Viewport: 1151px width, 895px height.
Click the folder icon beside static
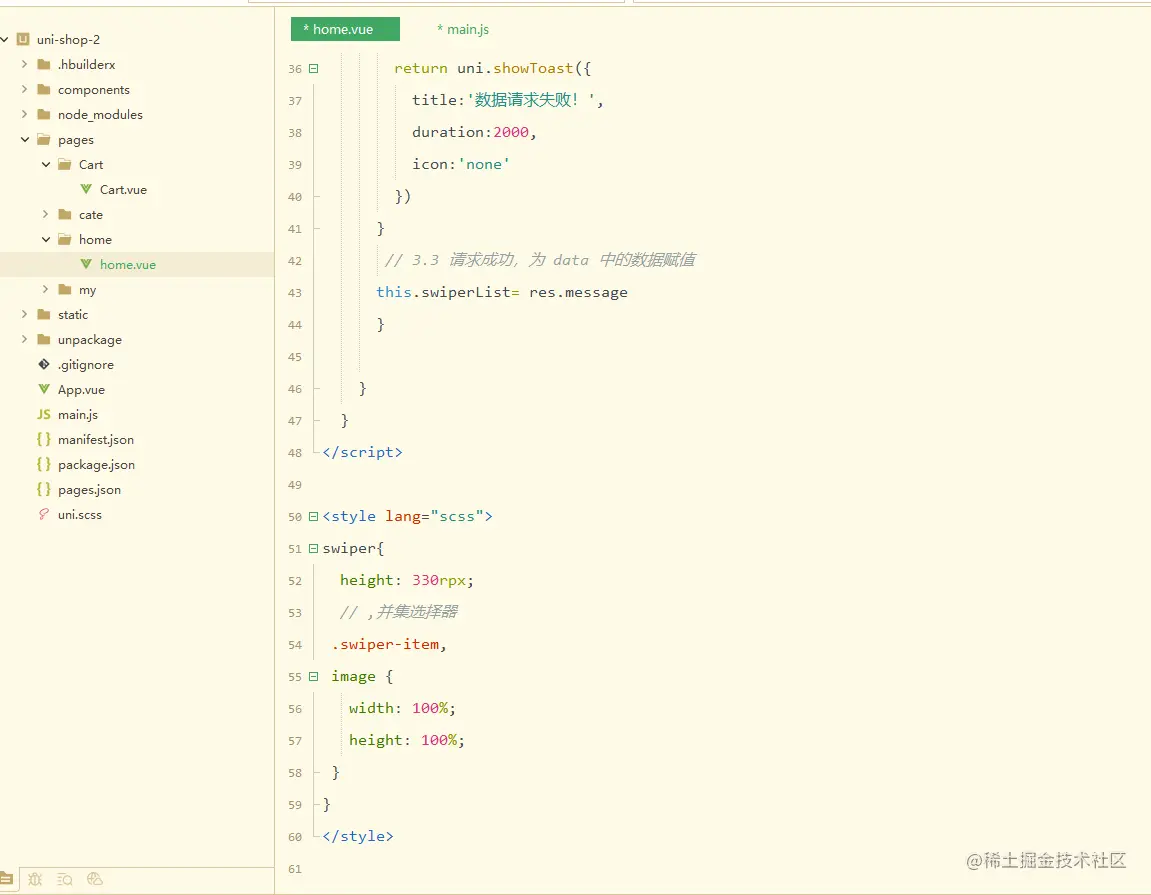(x=44, y=314)
